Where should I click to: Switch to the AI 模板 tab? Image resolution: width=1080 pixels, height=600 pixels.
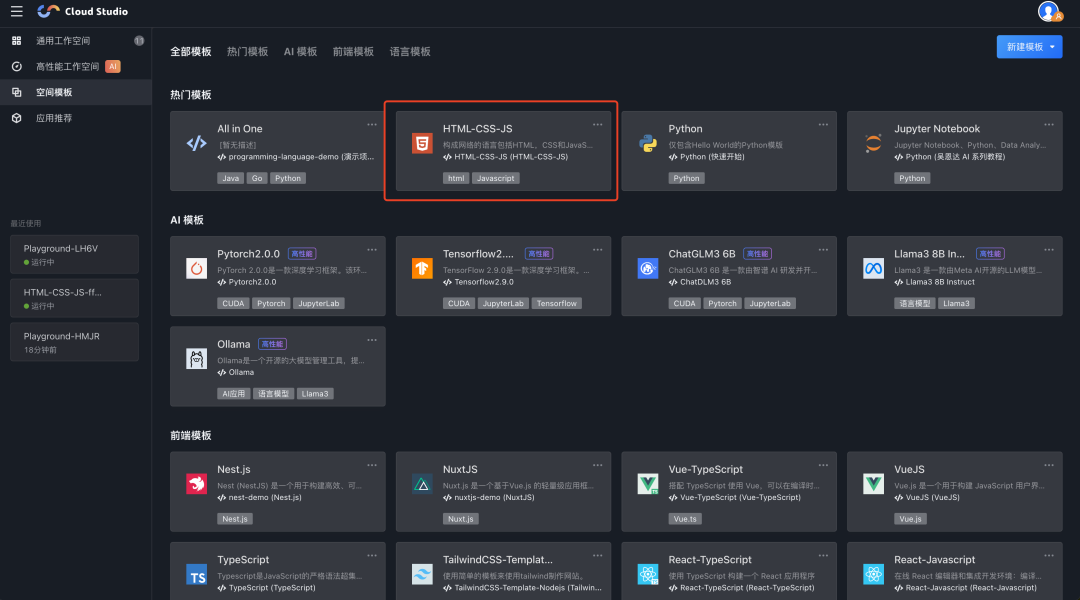tap(300, 52)
